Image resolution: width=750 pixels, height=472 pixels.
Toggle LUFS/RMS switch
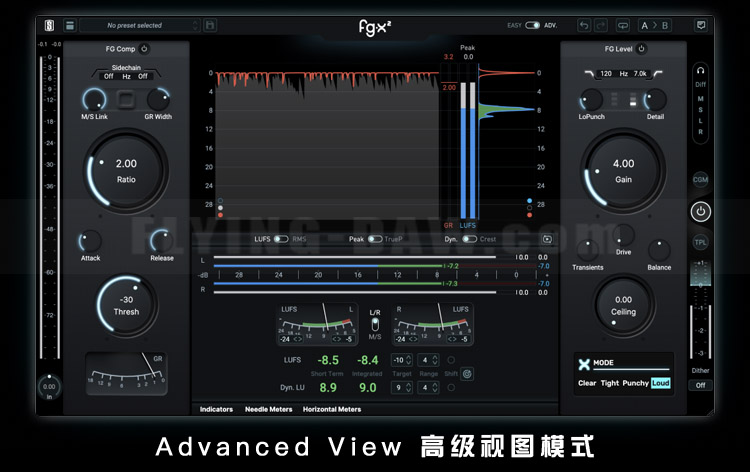click(281, 239)
